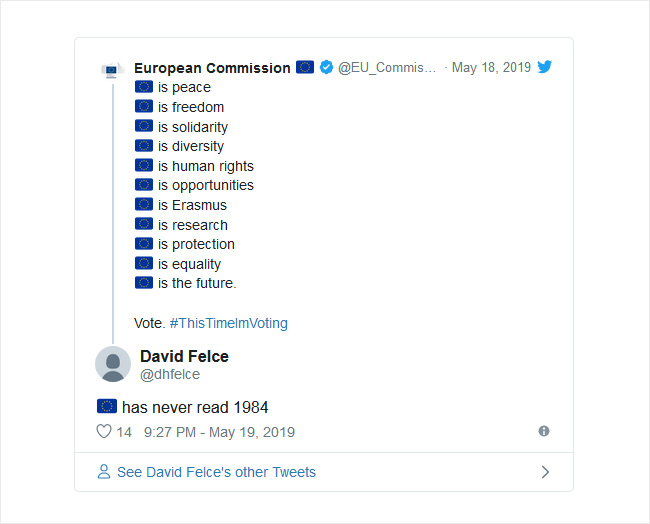Click the David Felce display name
The image size is (650, 524).
click(x=184, y=356)
